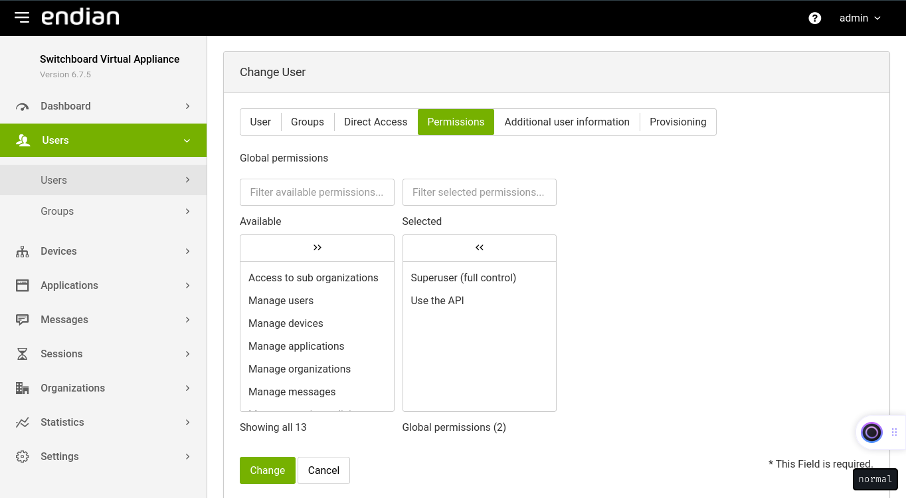Image resolution: width=906 pixels, height=498 pixels.
Task: Select Superuser (full control) in Selected list
Action: click(x=463, y=278)
